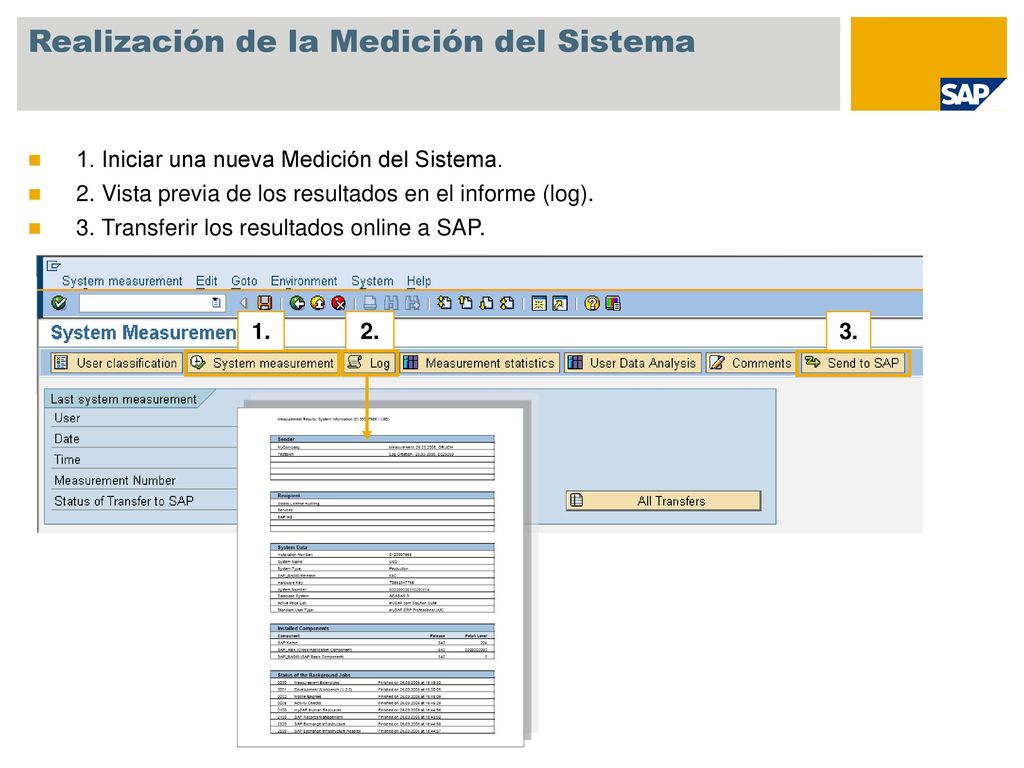Click the All Transfers button
The height and width of the screenshot is (768, 1024).
pos(664,501)
